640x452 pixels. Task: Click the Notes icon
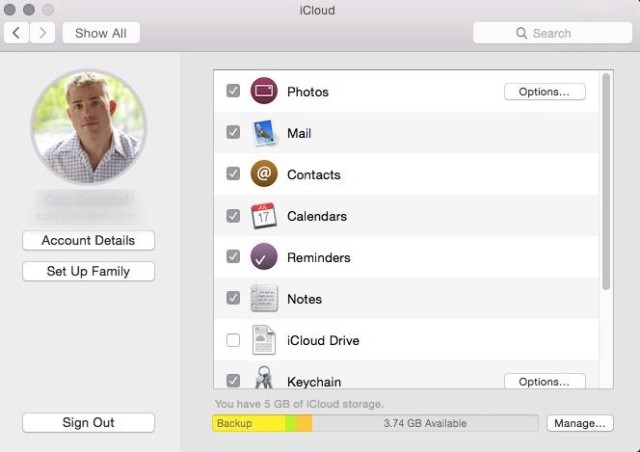(264, 299)
